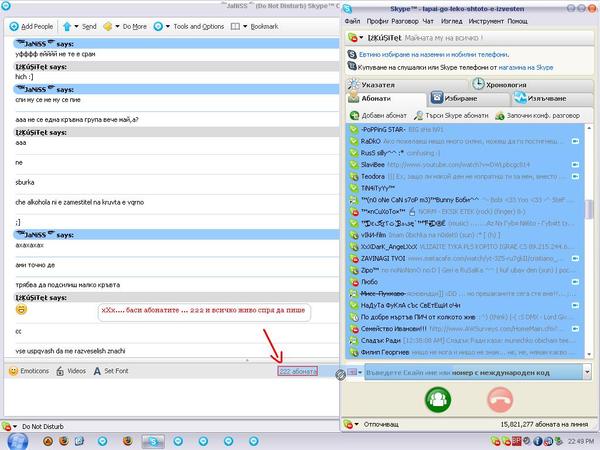This screenshot has width=600, height=450.
Task: Click the Set Font A icon
Action: click(x=97, y=371)
